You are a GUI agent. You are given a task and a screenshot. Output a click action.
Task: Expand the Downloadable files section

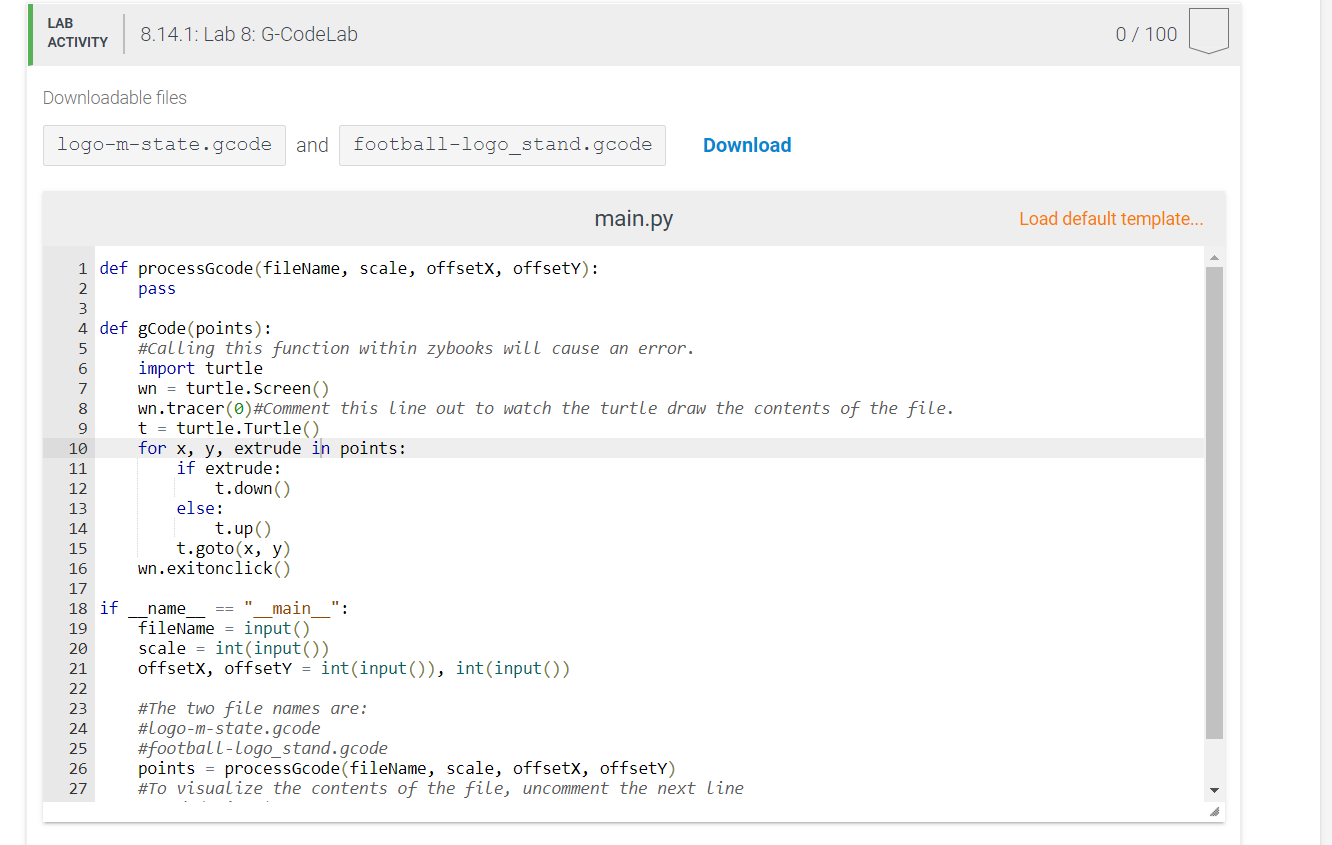[114, 98]
